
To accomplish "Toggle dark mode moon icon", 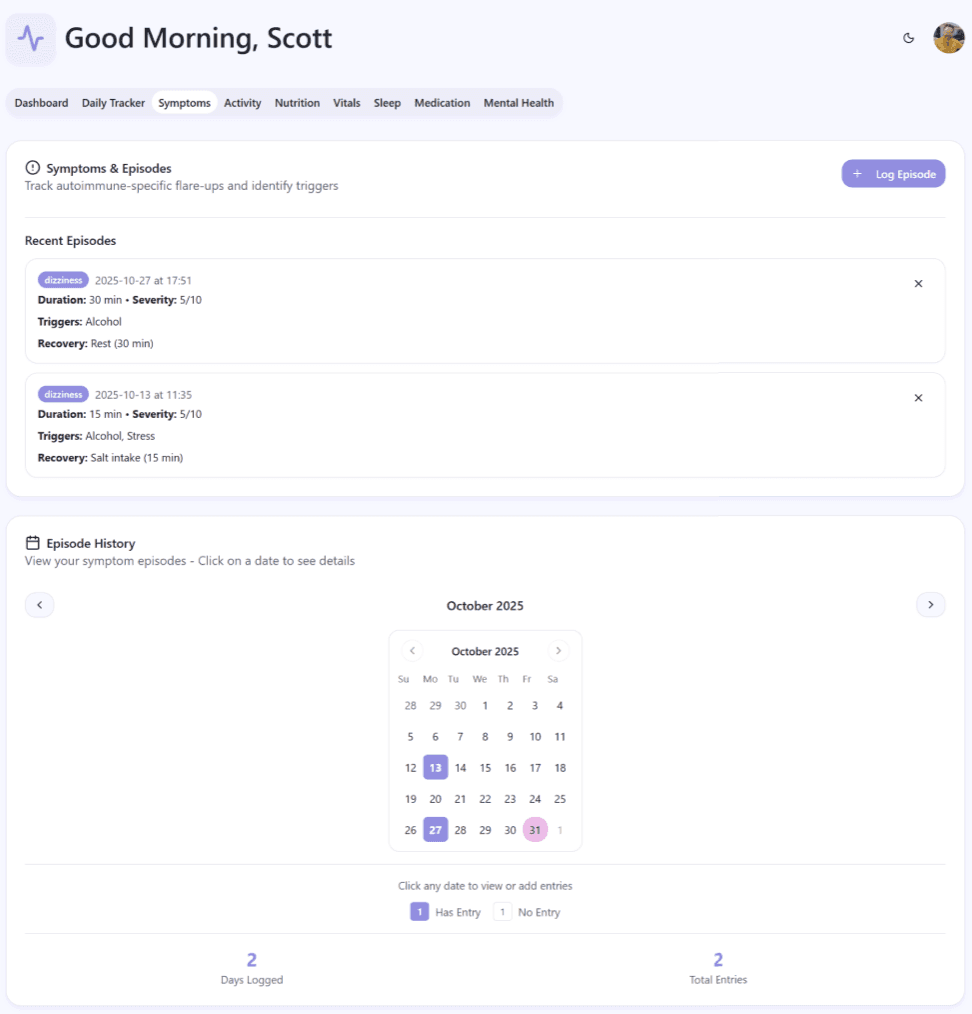I will click(x=909, y=38).
